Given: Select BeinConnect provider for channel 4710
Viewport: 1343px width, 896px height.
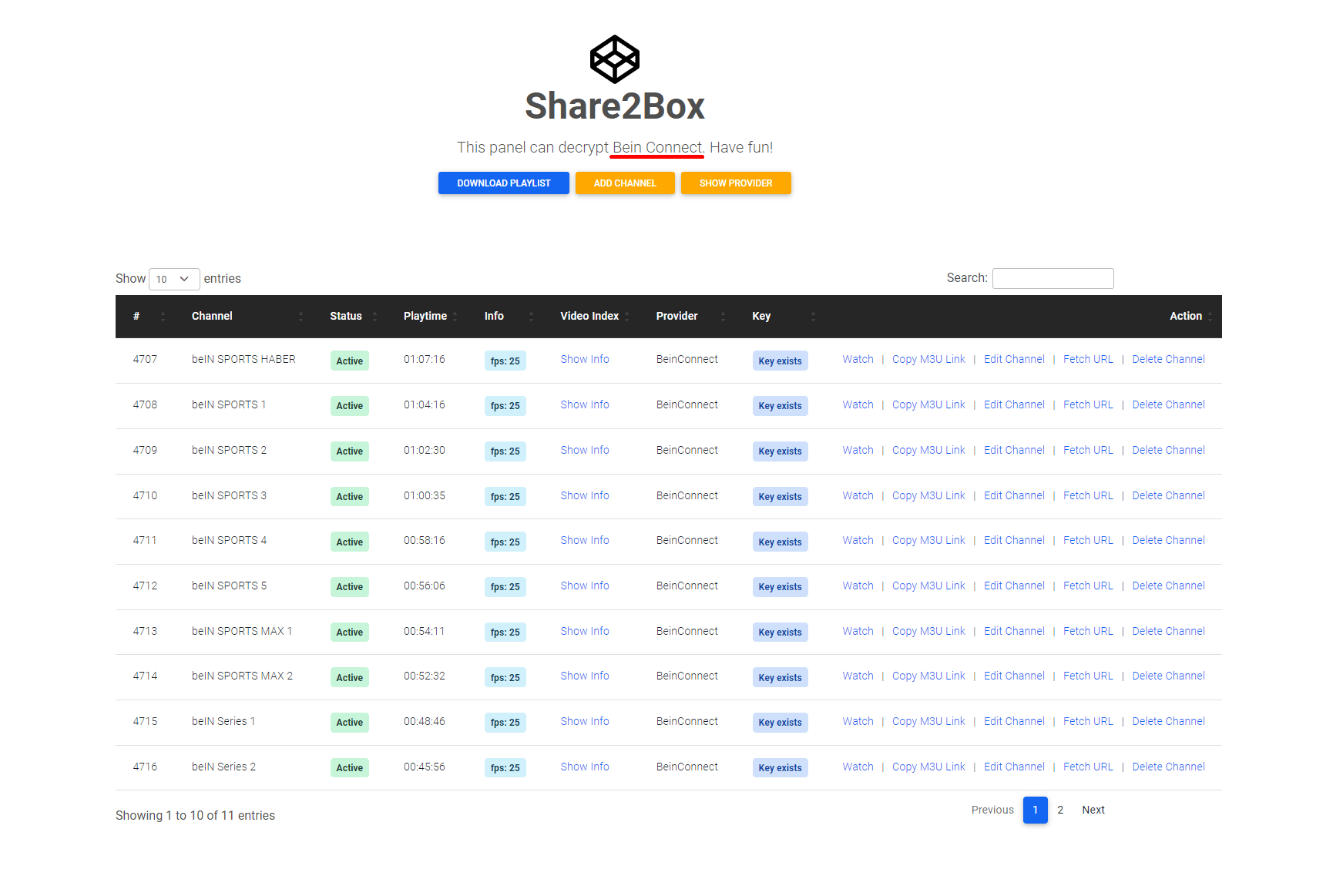Looking at the screenshot, I should pyautogui.click(x=687, y=495).
